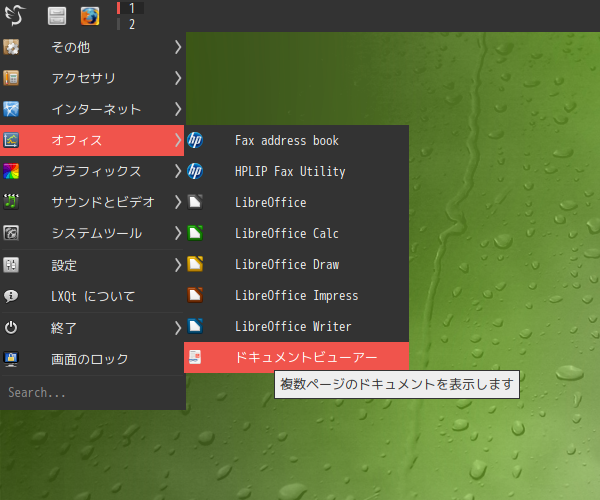Launch LibreOffice Writer
The width and height of the screenshot is (600, 500).
(297, 326)
